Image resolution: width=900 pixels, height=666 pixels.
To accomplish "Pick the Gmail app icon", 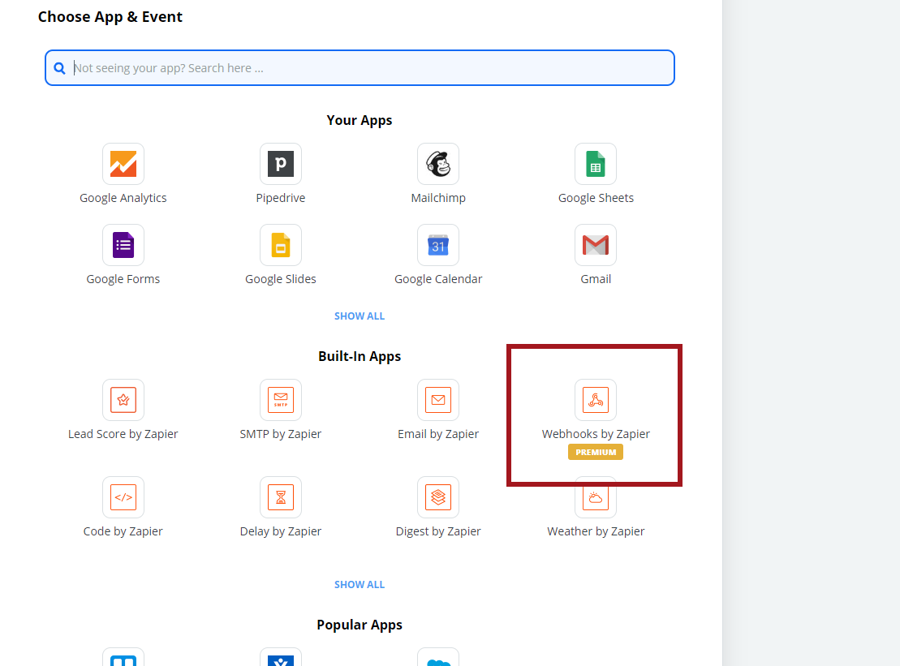I will coord(595,245).
